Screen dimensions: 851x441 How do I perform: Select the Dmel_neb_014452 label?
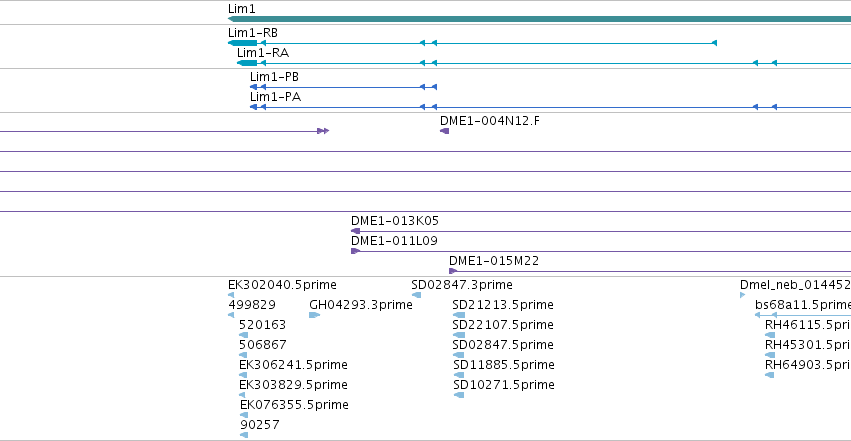(795, 285)
